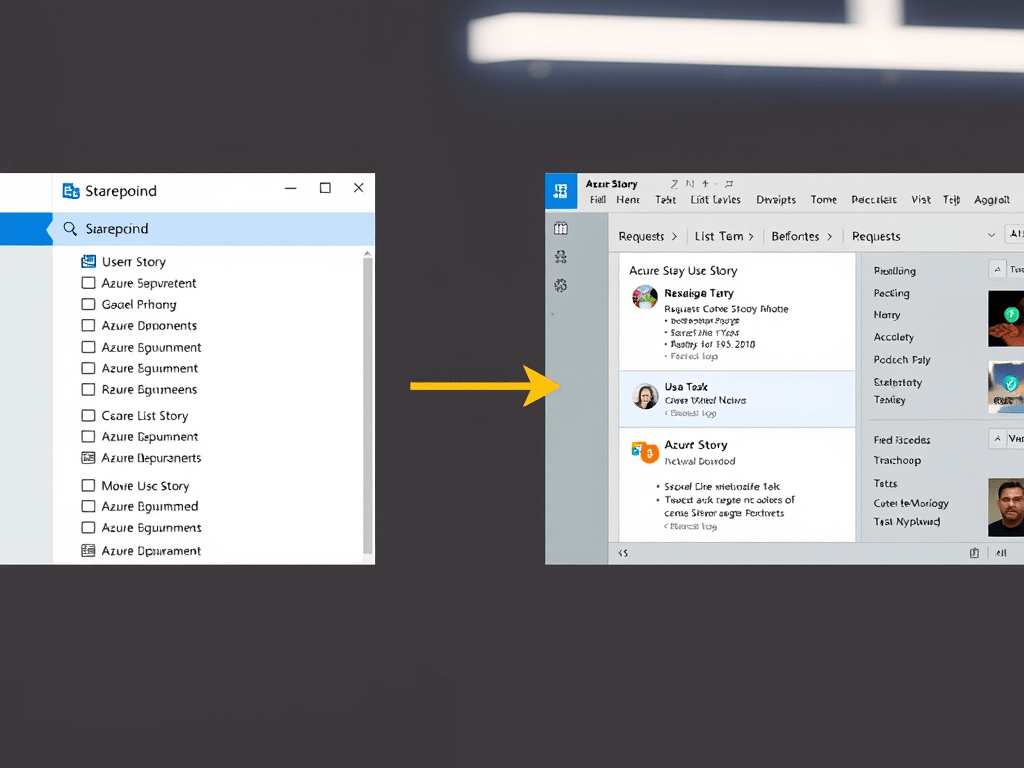Screen dimensions: 1024x768
Task: Open the Tome menu
Action: (823, 200)
